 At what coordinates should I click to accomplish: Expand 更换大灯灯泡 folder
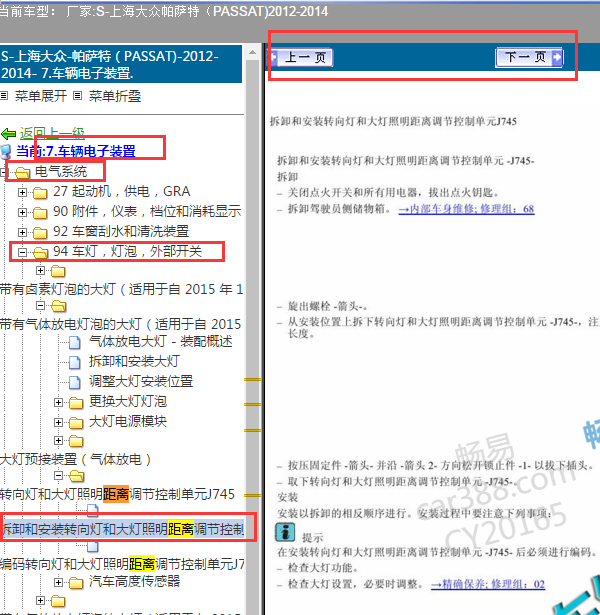pyautogui.click(x=58, y=402)
